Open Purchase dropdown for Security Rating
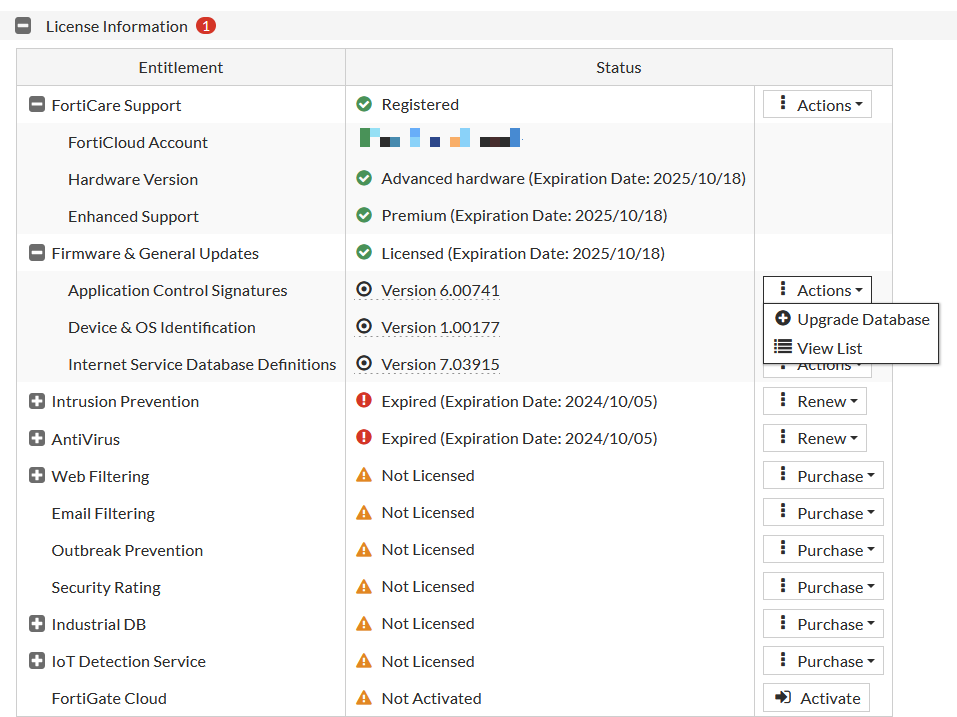 [823, 586]
